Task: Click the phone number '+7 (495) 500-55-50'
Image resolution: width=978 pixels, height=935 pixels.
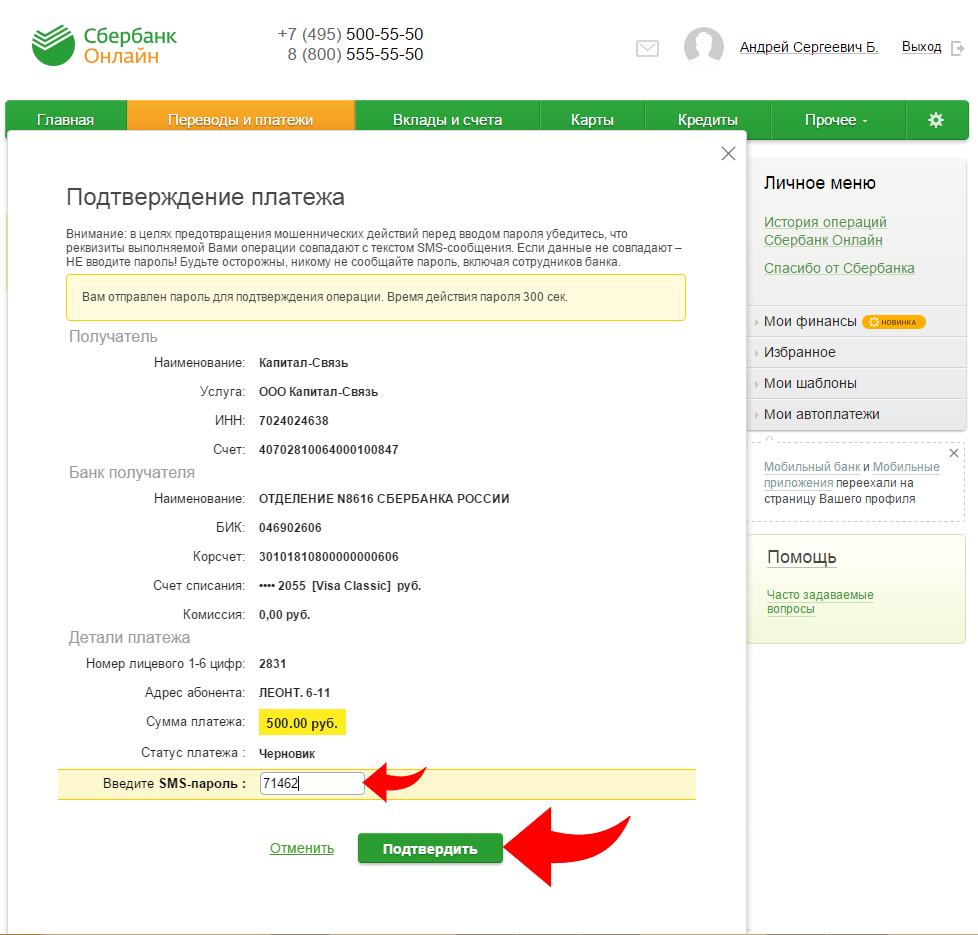Action: pyautogui.click(x=351, y=34)
